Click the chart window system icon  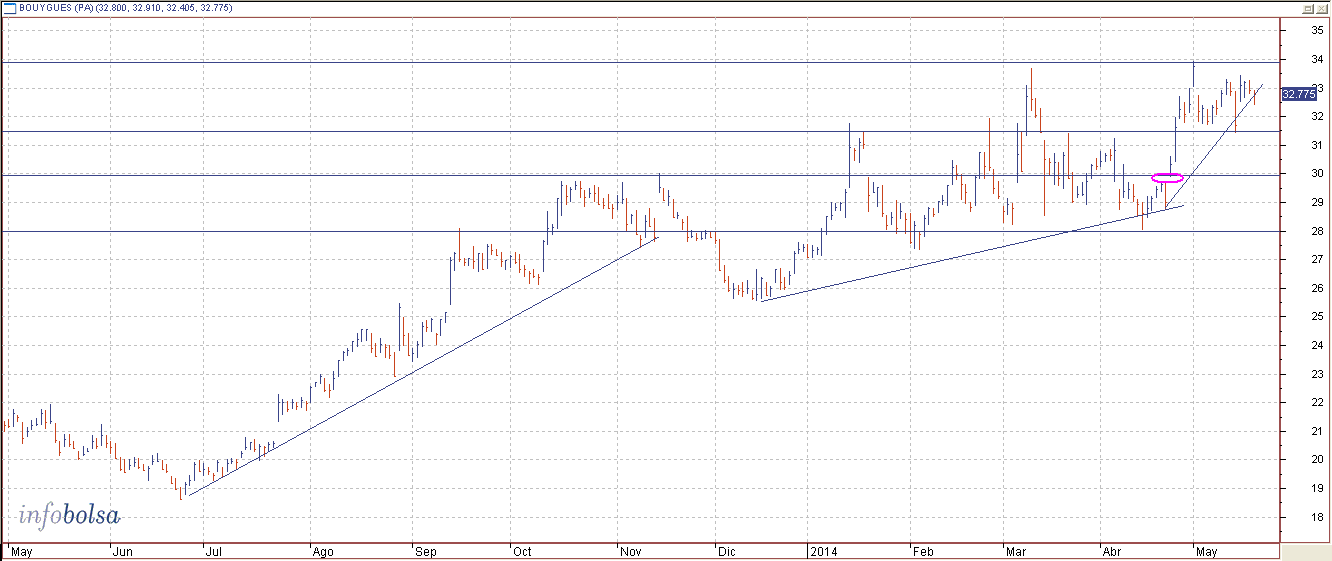click(x=10, y=7)
